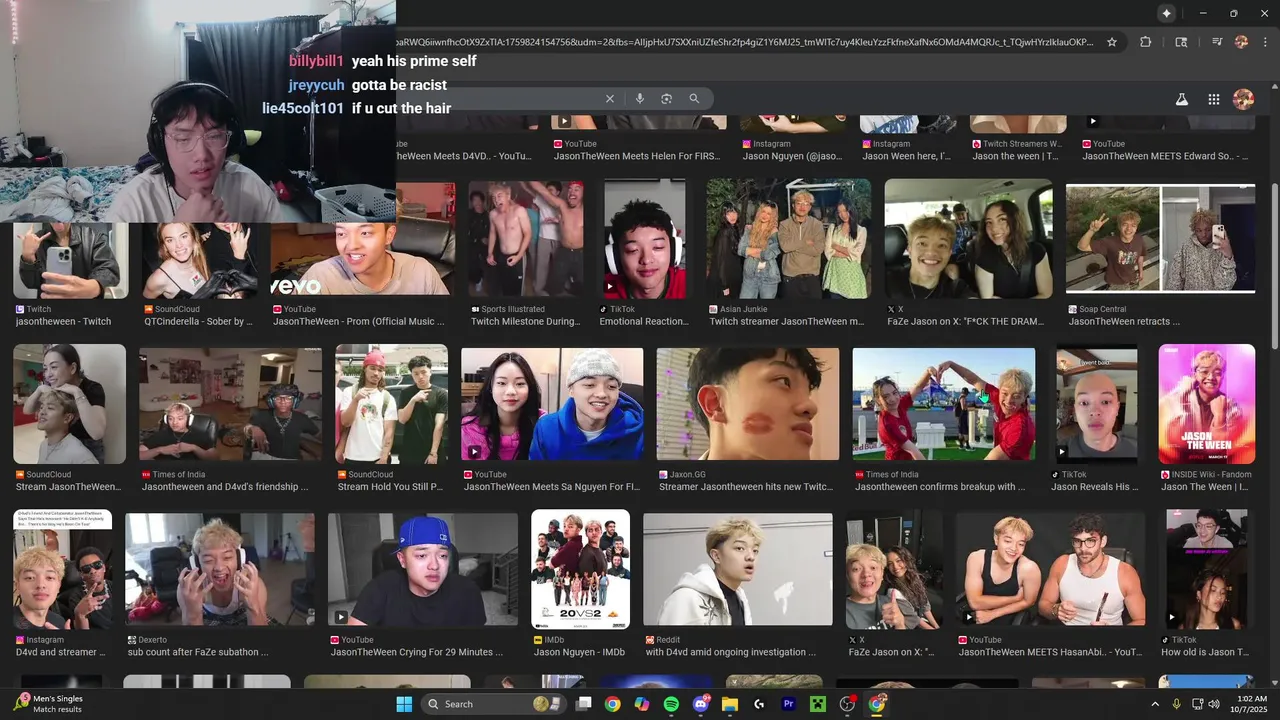The width and height of the screenshot is (1280, 720).
Task: Click the vertical page scrollbar
Action: pos(1274,265)
